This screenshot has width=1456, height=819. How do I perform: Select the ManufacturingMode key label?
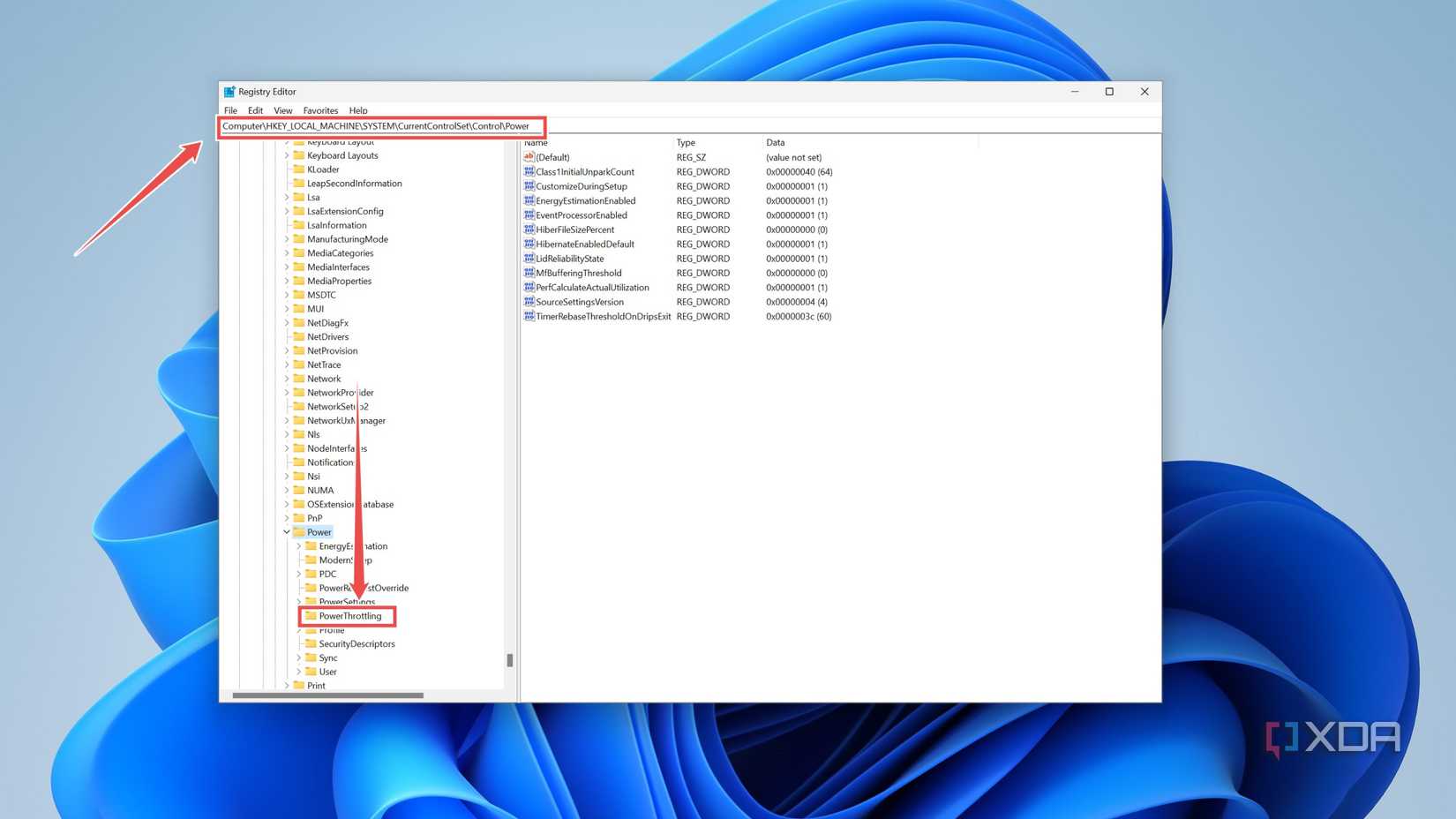(348, 239)
